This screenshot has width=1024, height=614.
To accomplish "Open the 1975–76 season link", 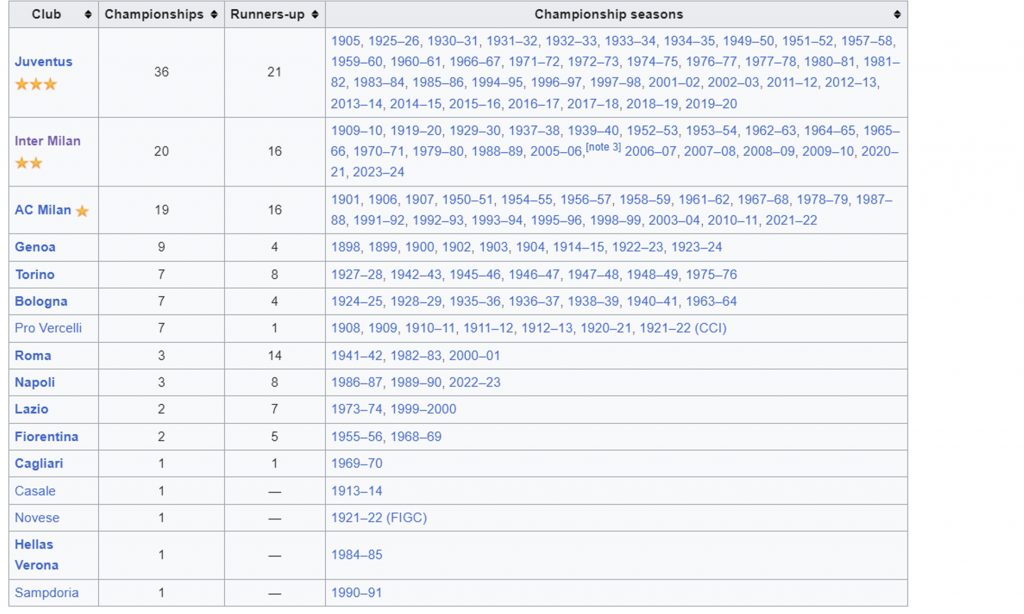I will coord(711,274).
